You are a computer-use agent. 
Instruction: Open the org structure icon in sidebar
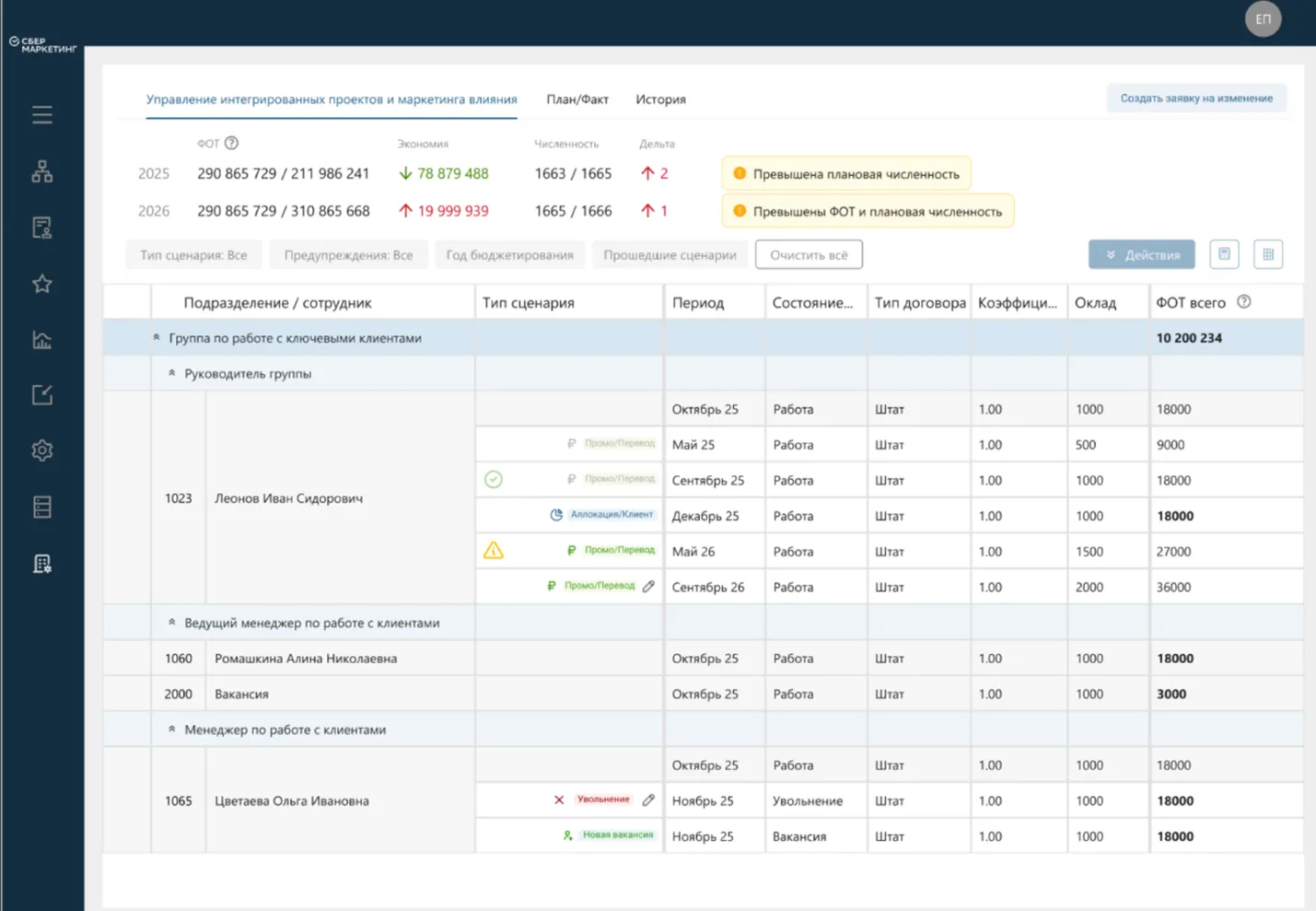point(42,171)
